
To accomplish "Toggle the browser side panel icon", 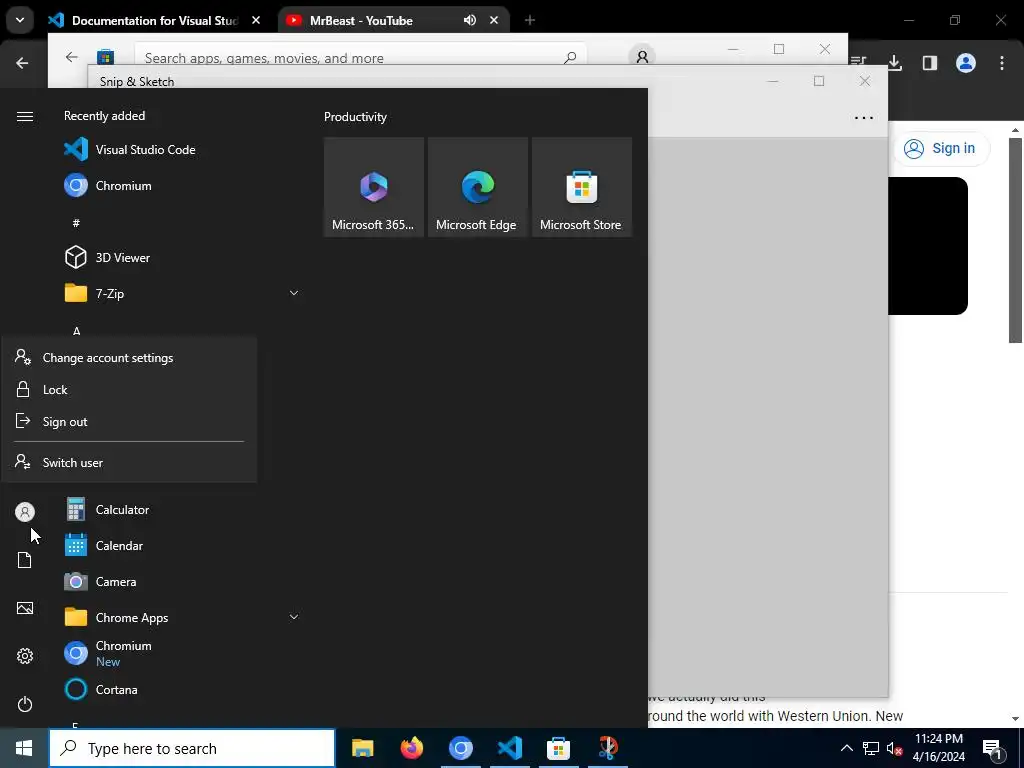I will click(930, 63).
